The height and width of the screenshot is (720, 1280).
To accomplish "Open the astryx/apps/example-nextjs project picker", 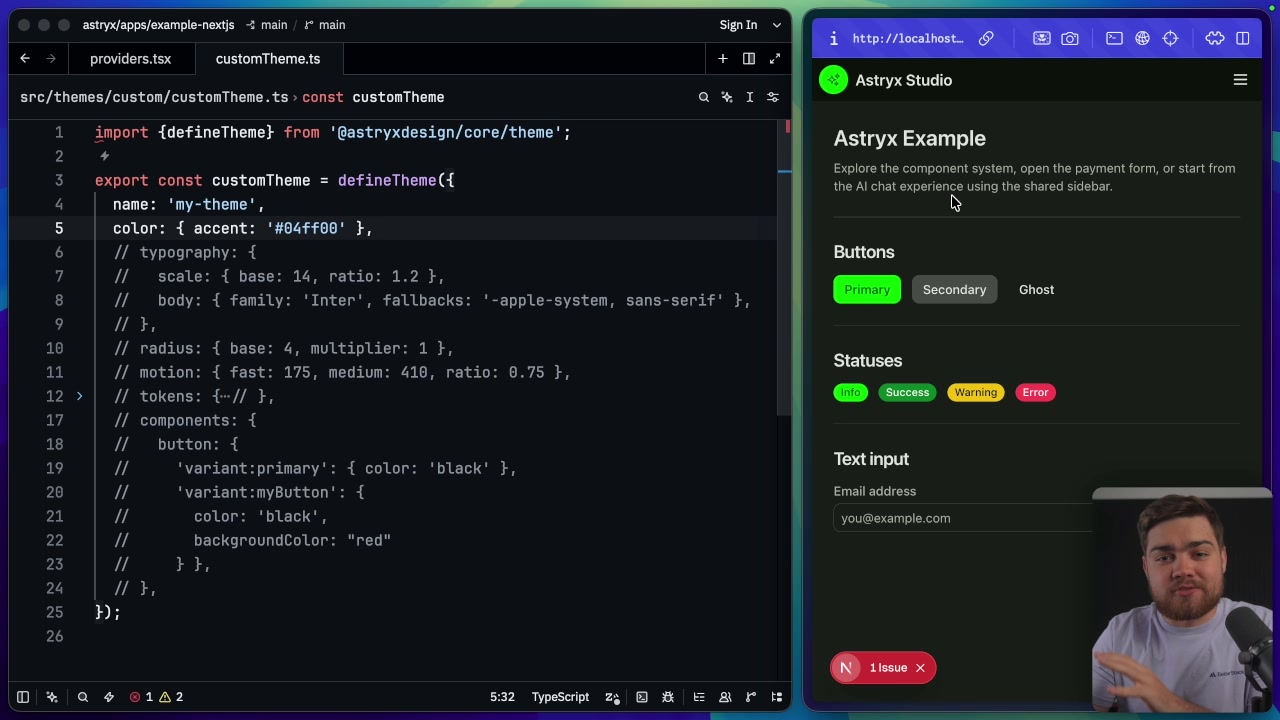I will 158,25.
